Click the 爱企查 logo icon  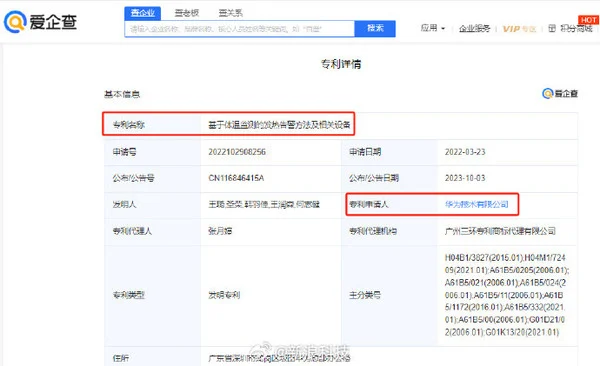15,21
